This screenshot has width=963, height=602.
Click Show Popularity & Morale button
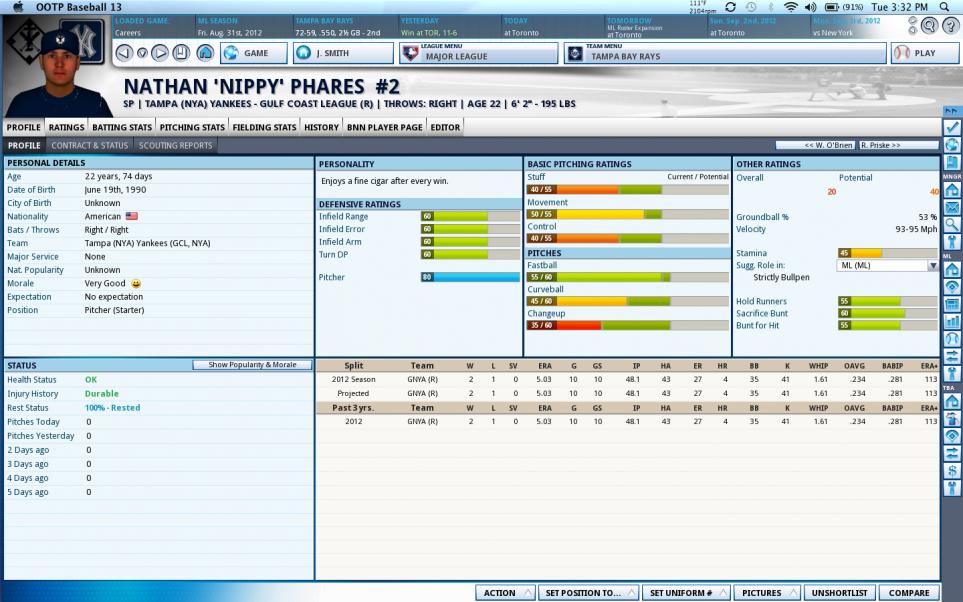coord(252,365)
